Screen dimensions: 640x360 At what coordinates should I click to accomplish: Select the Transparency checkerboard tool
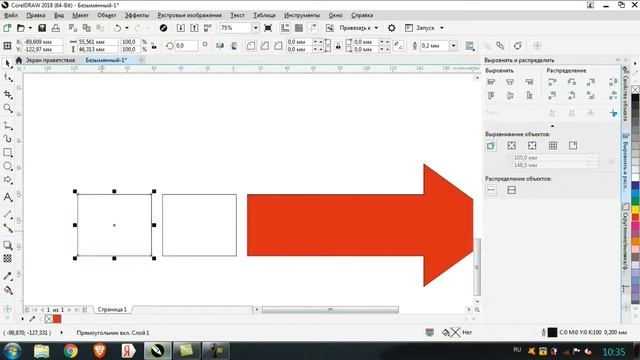(x=7, y=259)
